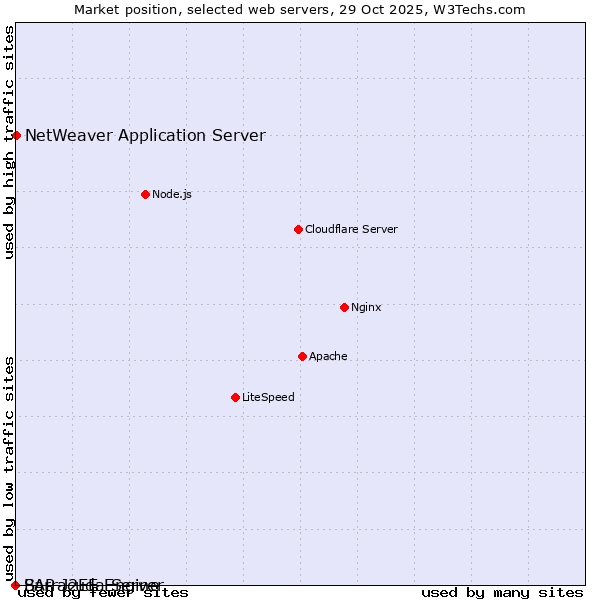Select the Nginx red data point
This screenshot has height=600, width=600.
point(344,307)
